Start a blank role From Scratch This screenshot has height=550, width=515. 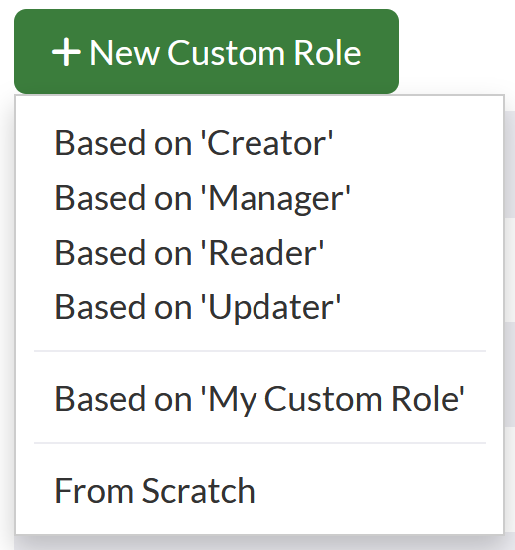point(259,491)
